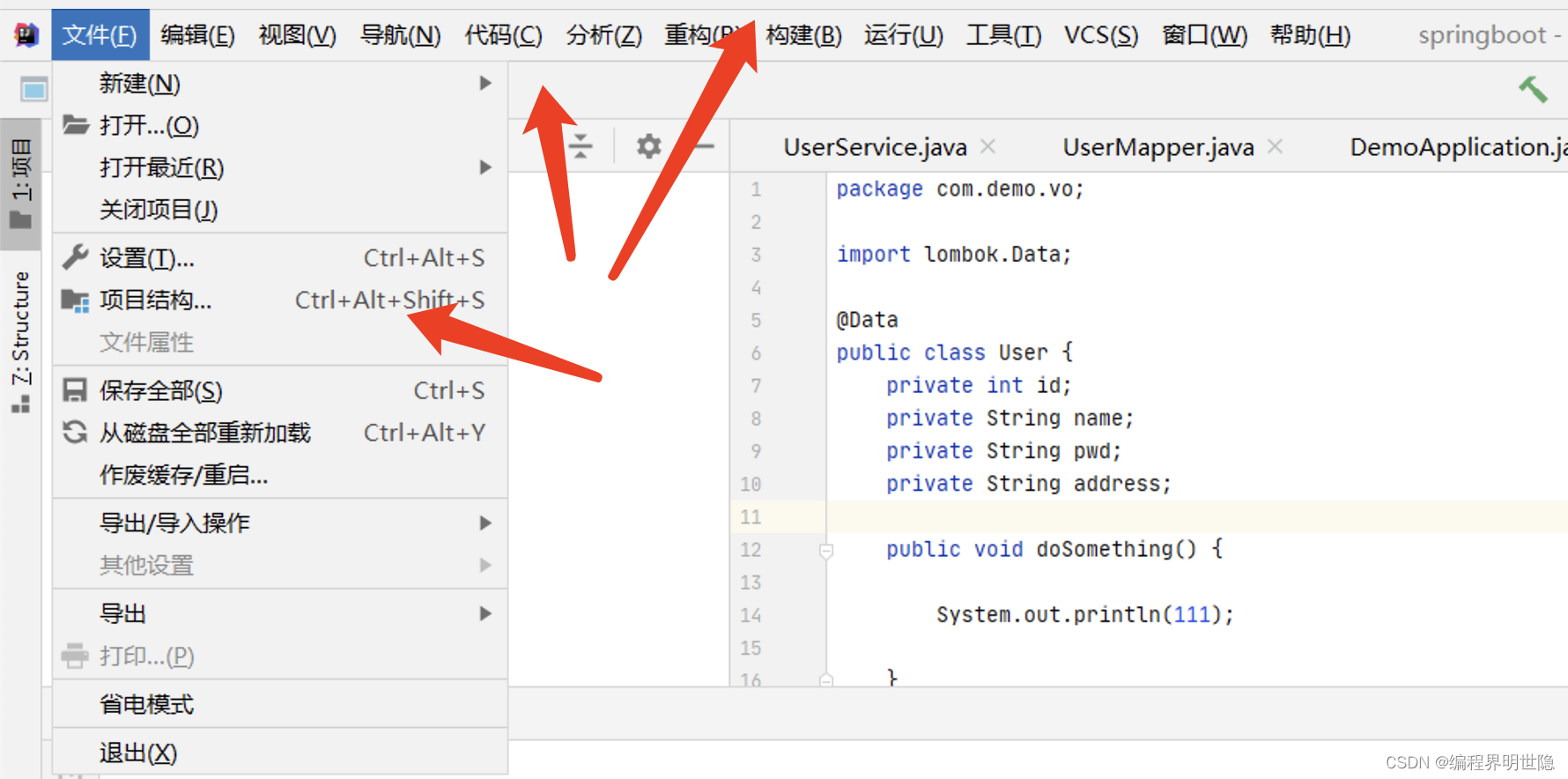Screen dimensions: 1568x779
Task: Click 'public void doSomething() {' line
Action: [x=1054, y=549]
